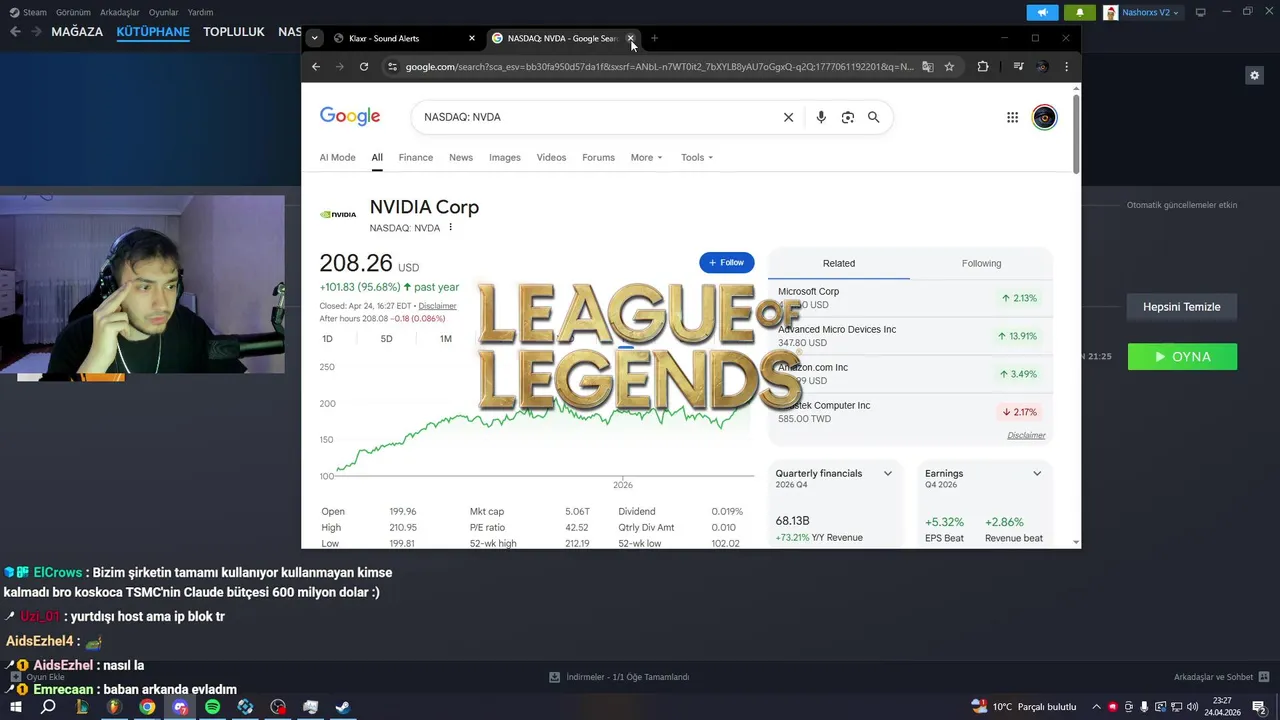
Task: Select the NASDAQ: NVDA Google Search tab
Action: [x=562, y=38]
